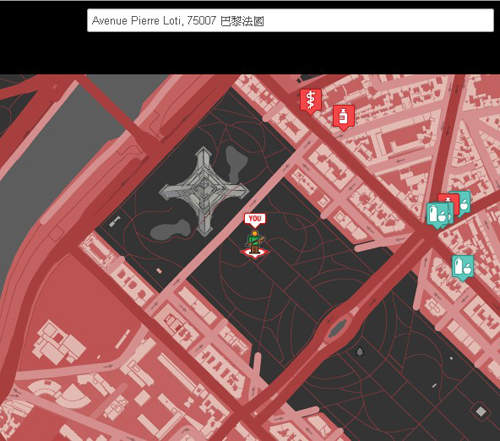500x441 pixels.
Task: Click the pond southwest of the Eiffel Tower
Action: point(170,230)
